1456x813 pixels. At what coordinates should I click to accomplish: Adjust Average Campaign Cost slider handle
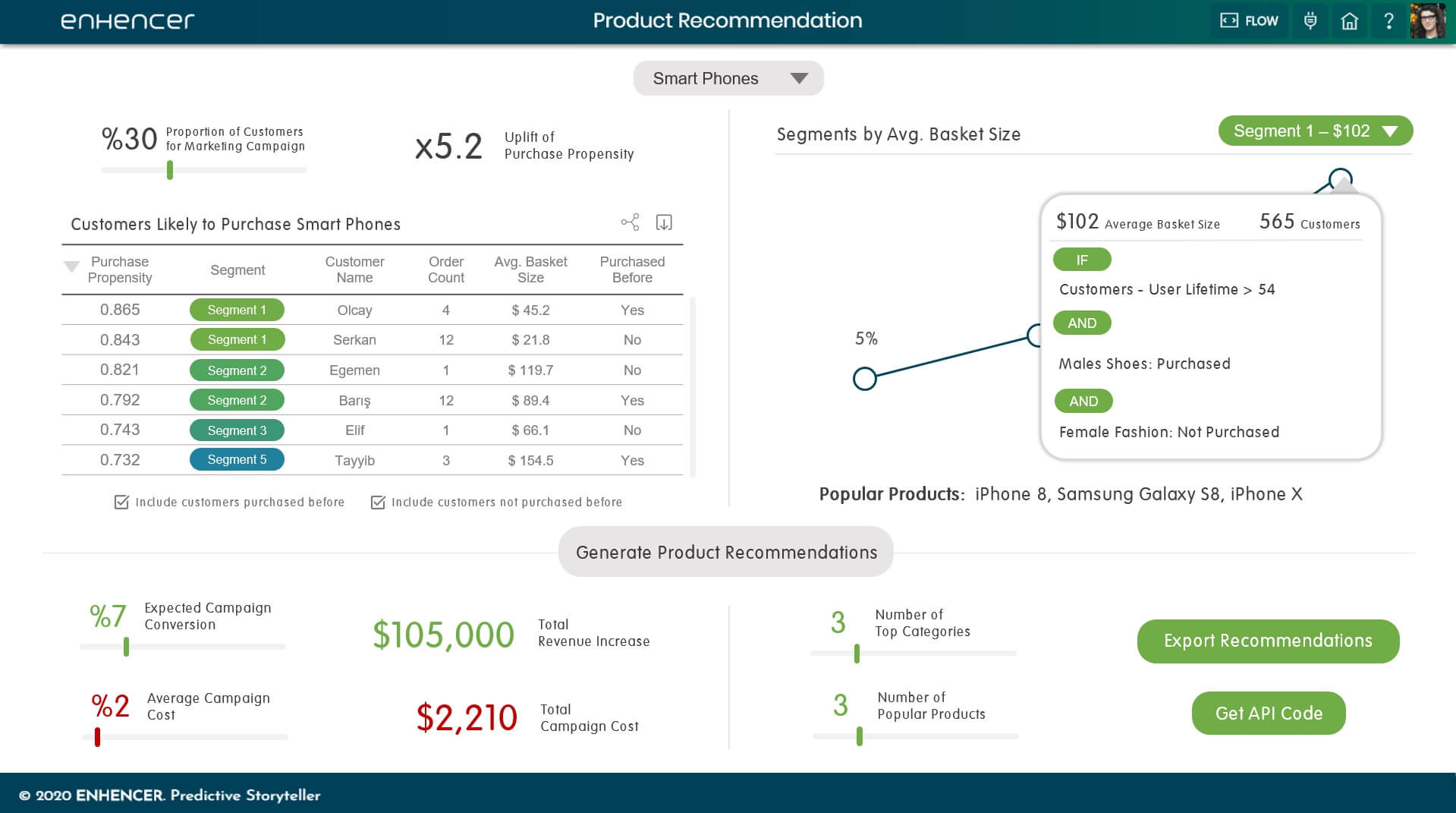97,736
